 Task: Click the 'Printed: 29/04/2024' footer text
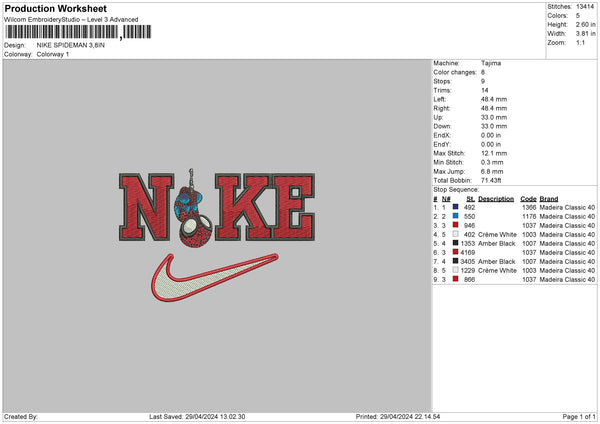[398, 416]
